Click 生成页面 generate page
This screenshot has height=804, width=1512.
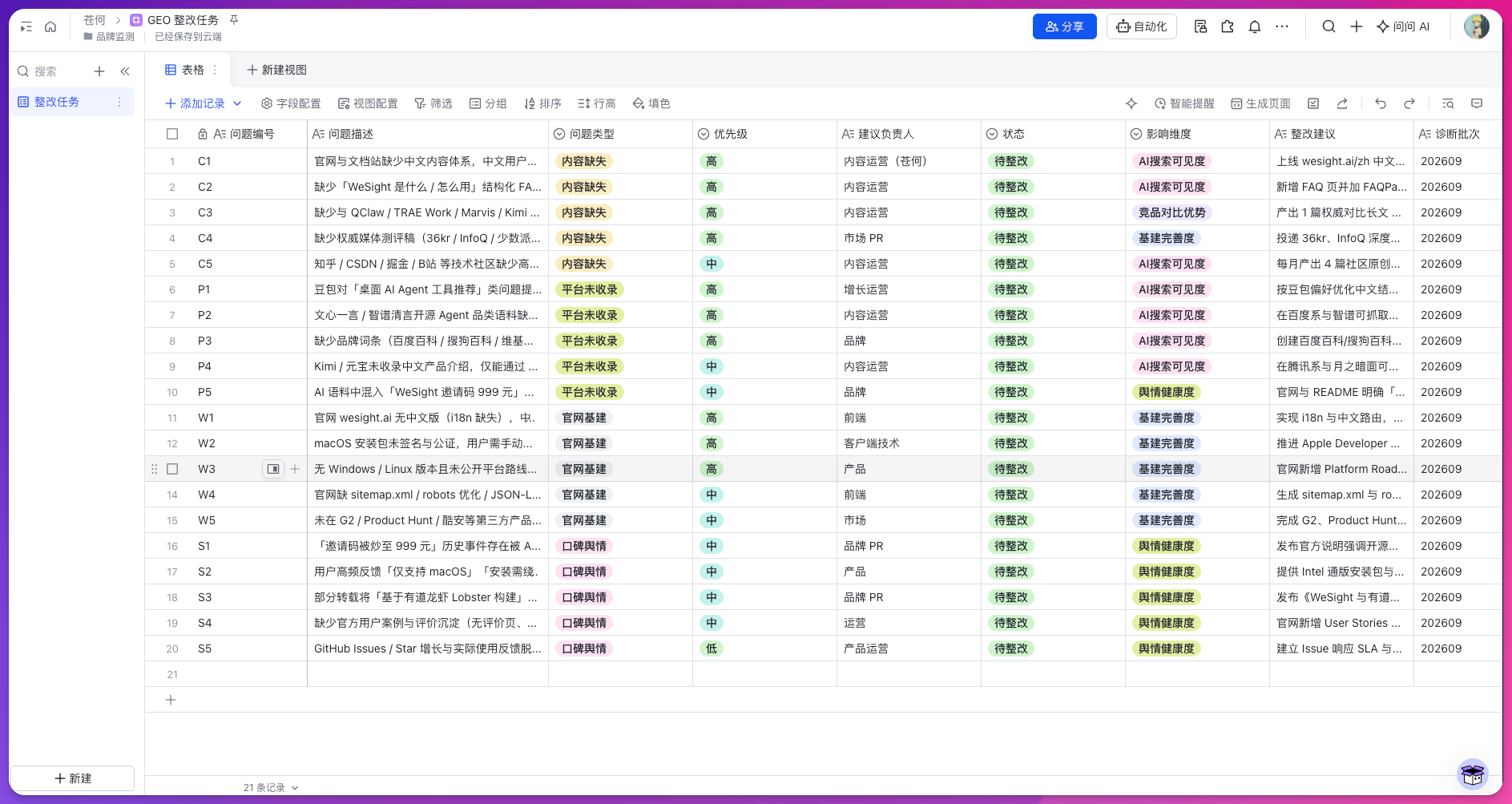[1260, 103]
